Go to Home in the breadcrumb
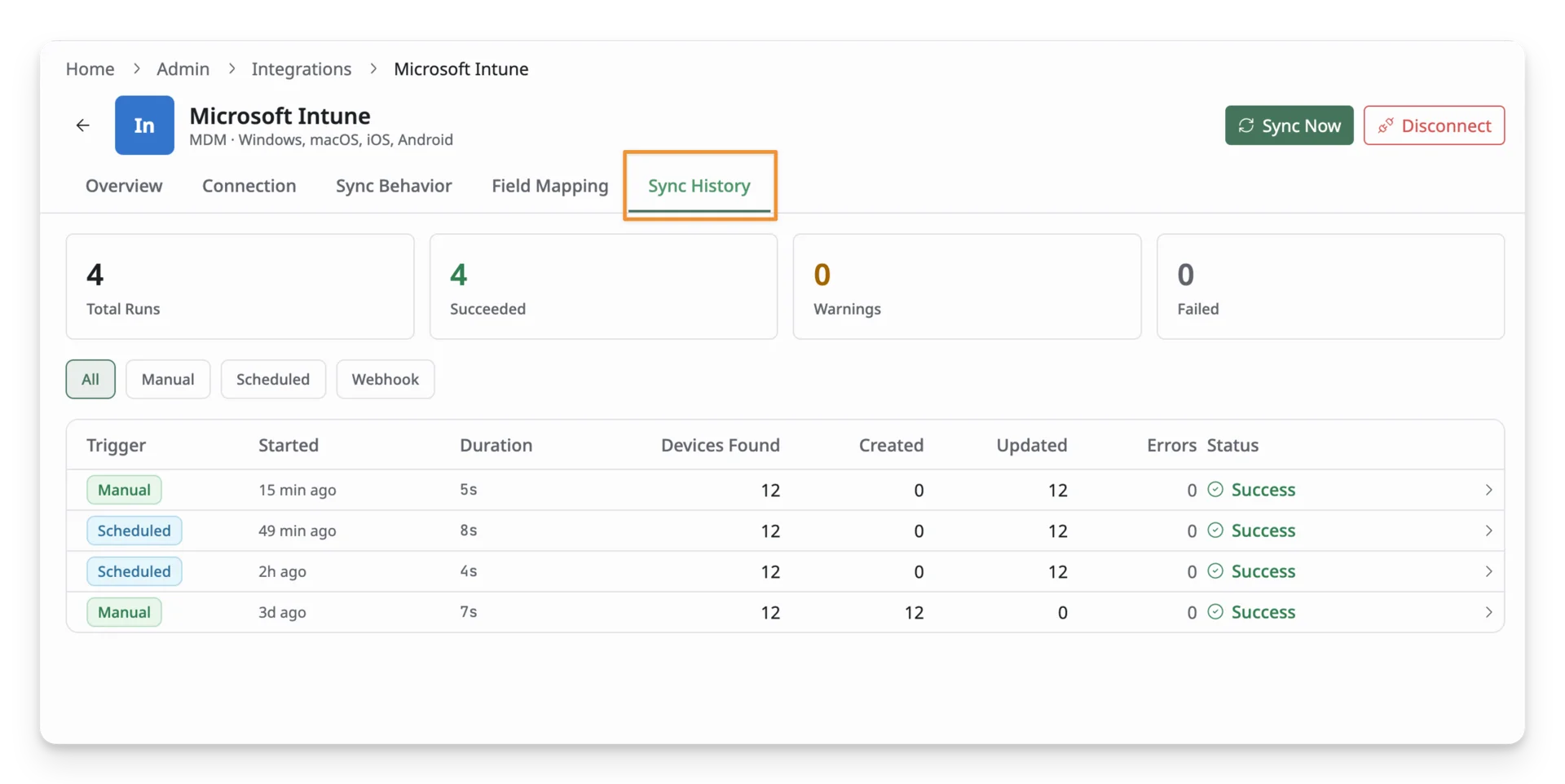This screenshot has width=1565, height=784. (90, 69)
